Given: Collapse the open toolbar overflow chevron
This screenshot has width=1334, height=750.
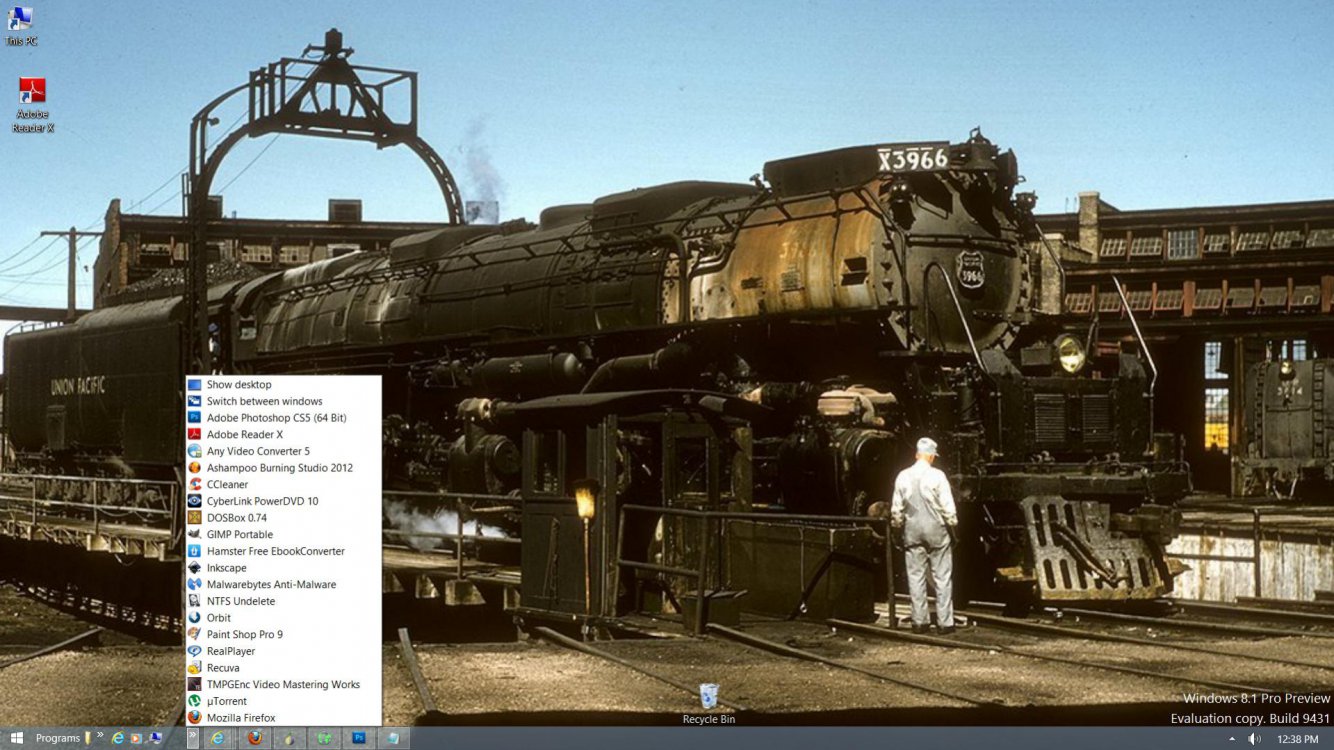Looking at the screenshot, I should coord(192,737).
